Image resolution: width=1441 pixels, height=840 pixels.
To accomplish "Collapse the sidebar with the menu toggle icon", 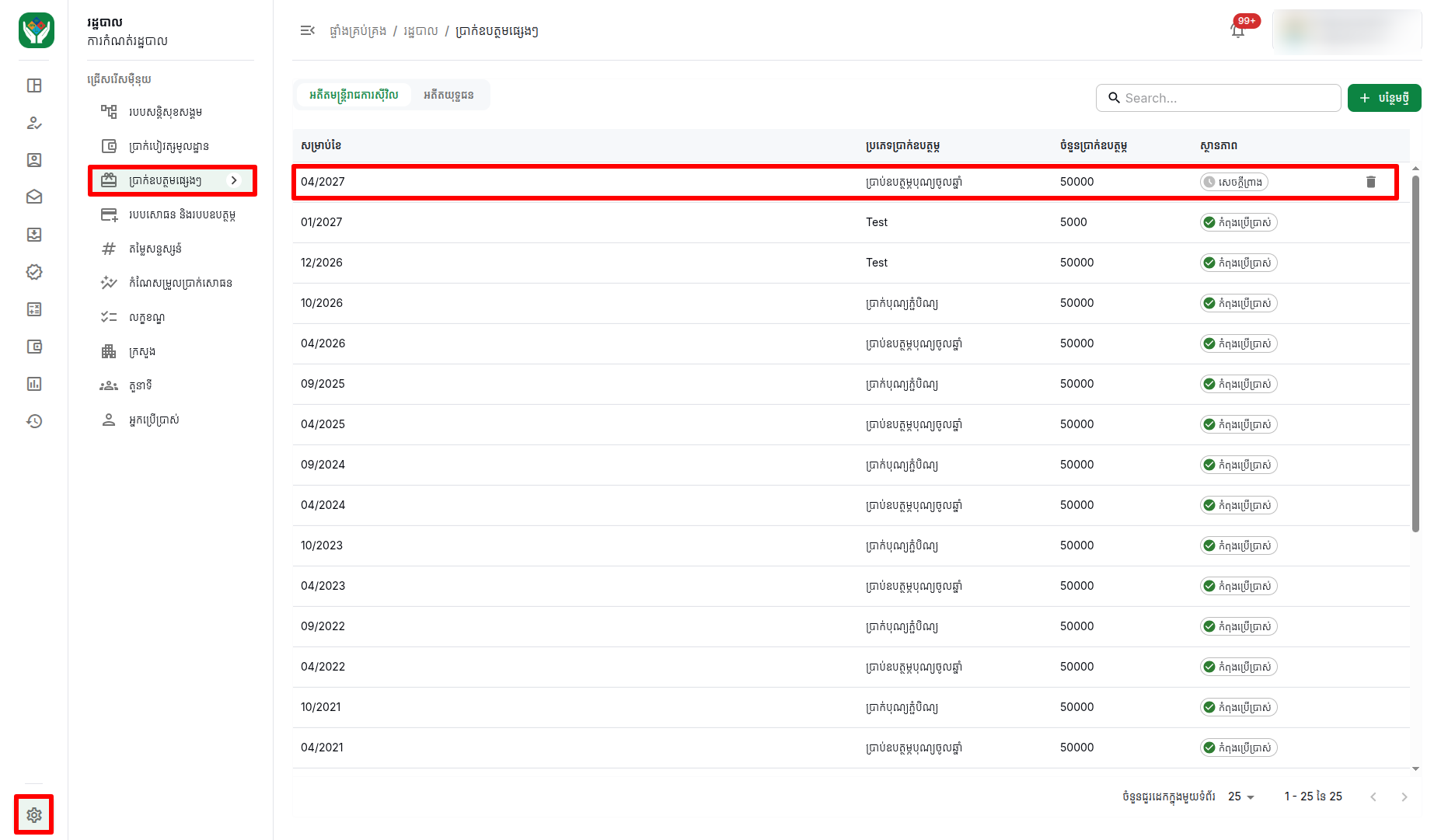I will pyautogui.click(x=308, y=30).
